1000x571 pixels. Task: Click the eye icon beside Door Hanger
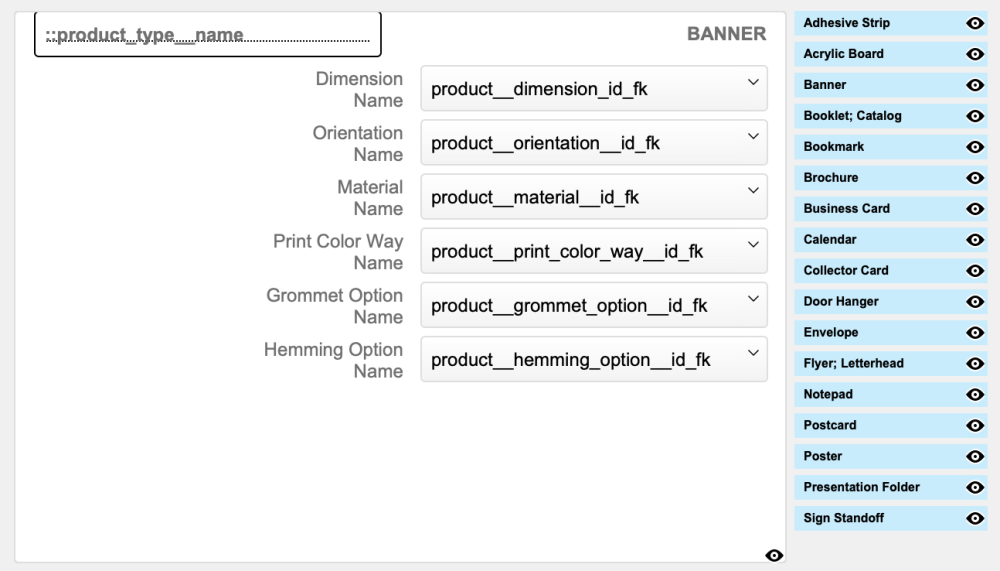pyautogui.click(x=975, y=302)
